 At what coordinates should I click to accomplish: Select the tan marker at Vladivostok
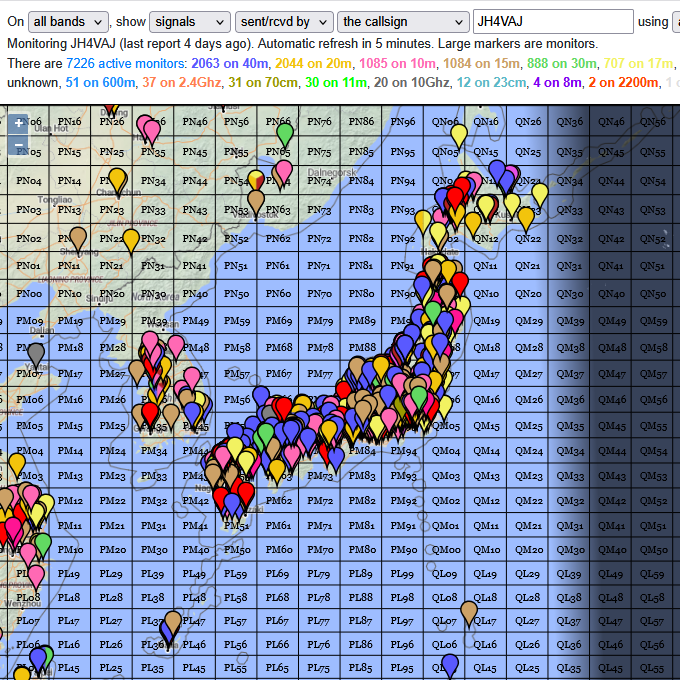(x=257, y=201)
